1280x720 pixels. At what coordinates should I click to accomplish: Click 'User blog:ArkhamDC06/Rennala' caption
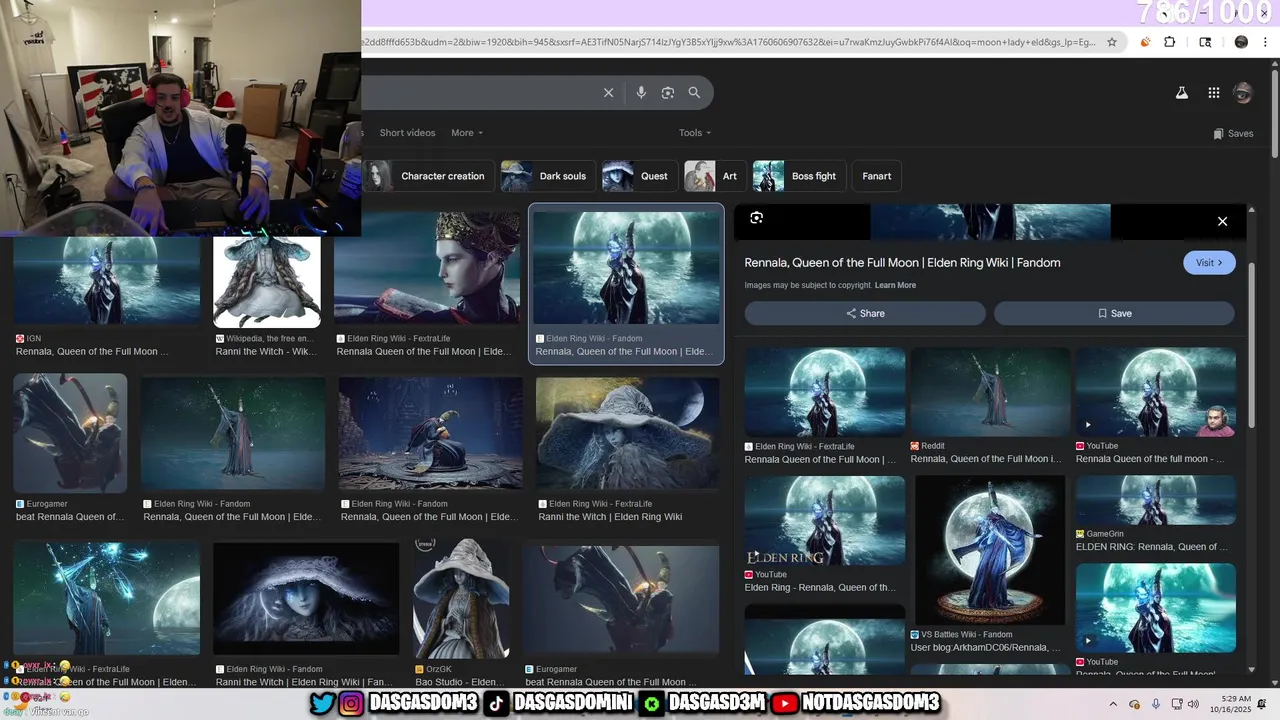(986, 648)
